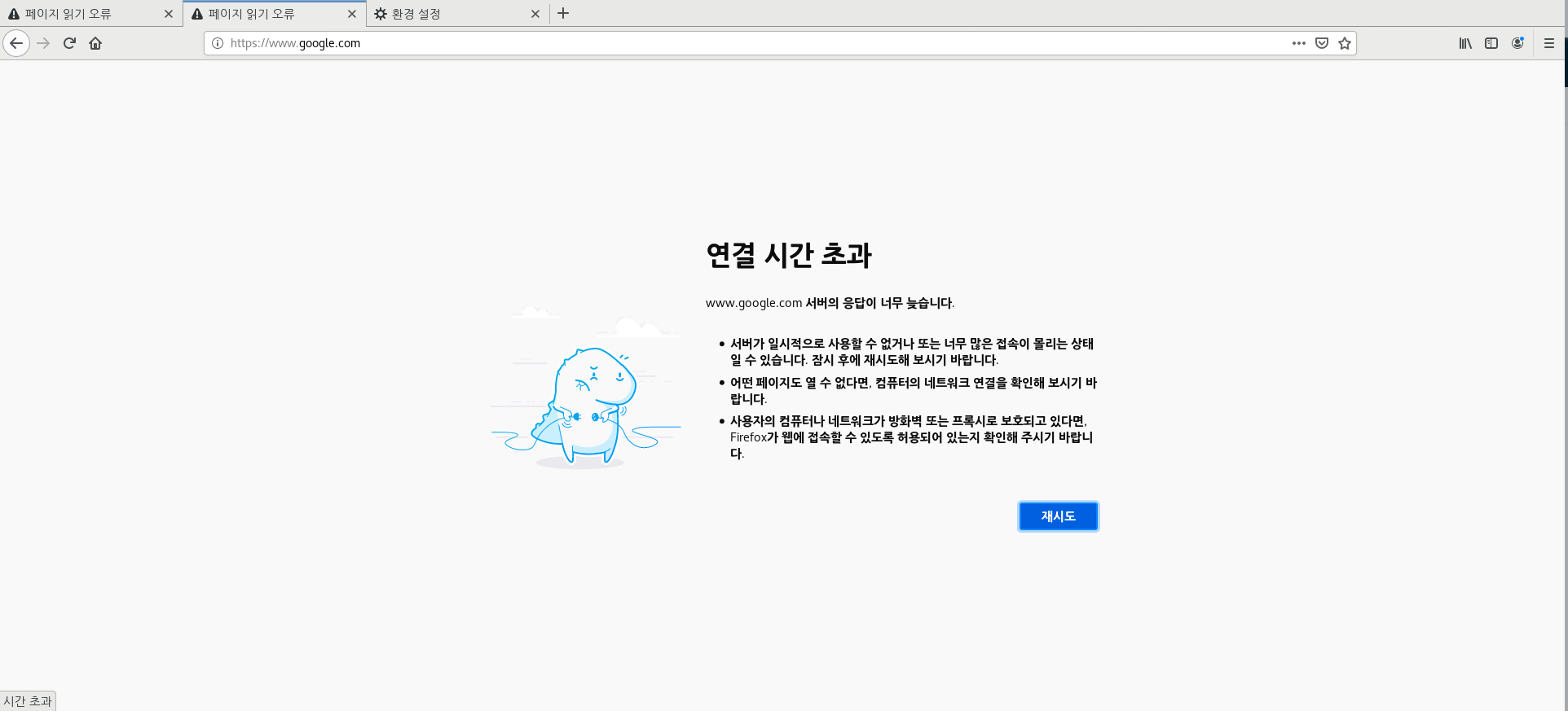
Task: Close the 환경 설정 tab
Action: coord(535,14)
